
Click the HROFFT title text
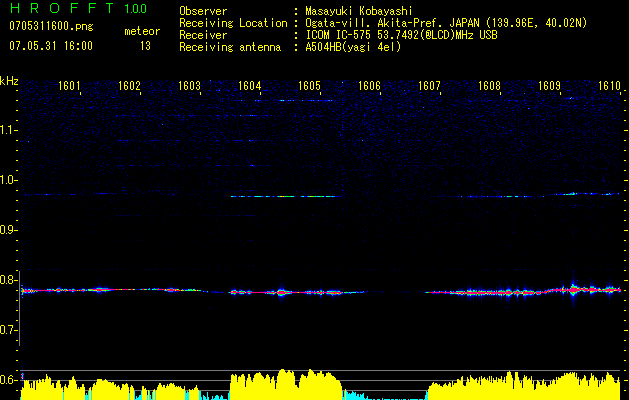61,8
